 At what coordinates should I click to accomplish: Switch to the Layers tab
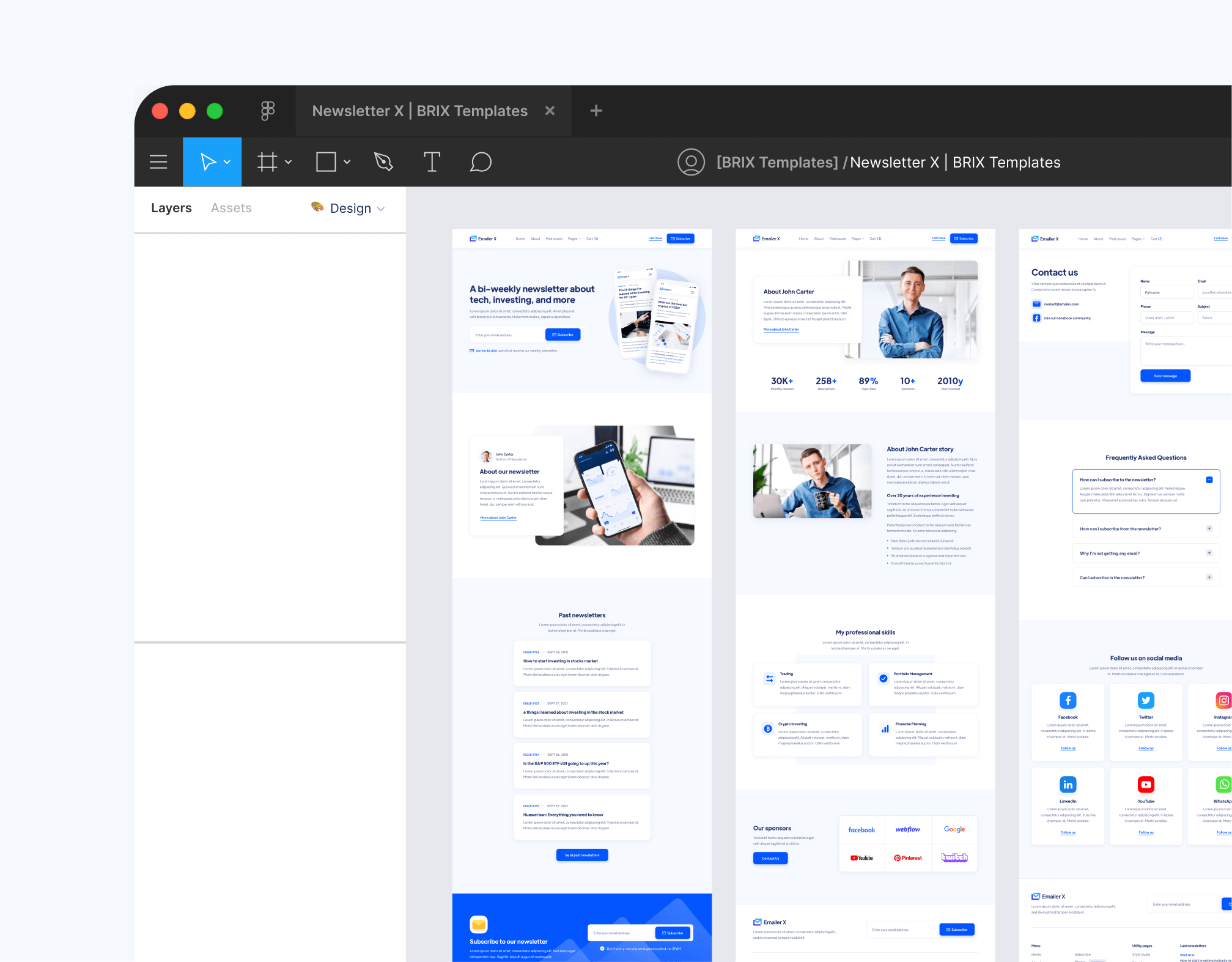pos(171,208)
